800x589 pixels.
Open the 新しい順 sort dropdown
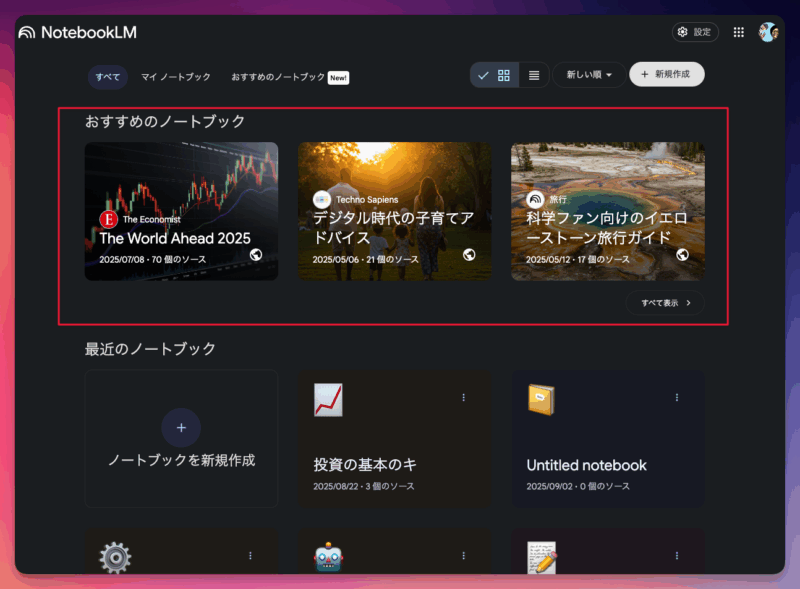[x=589, y=75]
